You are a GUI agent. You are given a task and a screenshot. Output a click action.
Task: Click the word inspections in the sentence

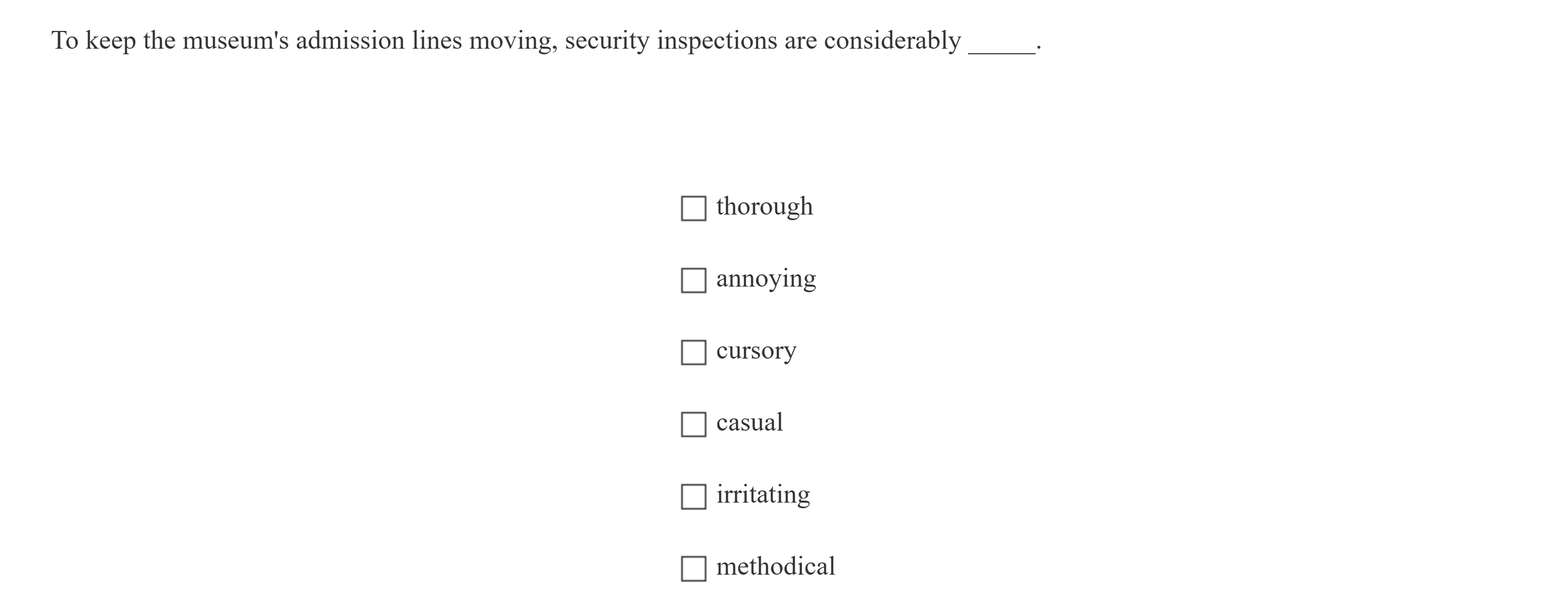pos(717,41)
